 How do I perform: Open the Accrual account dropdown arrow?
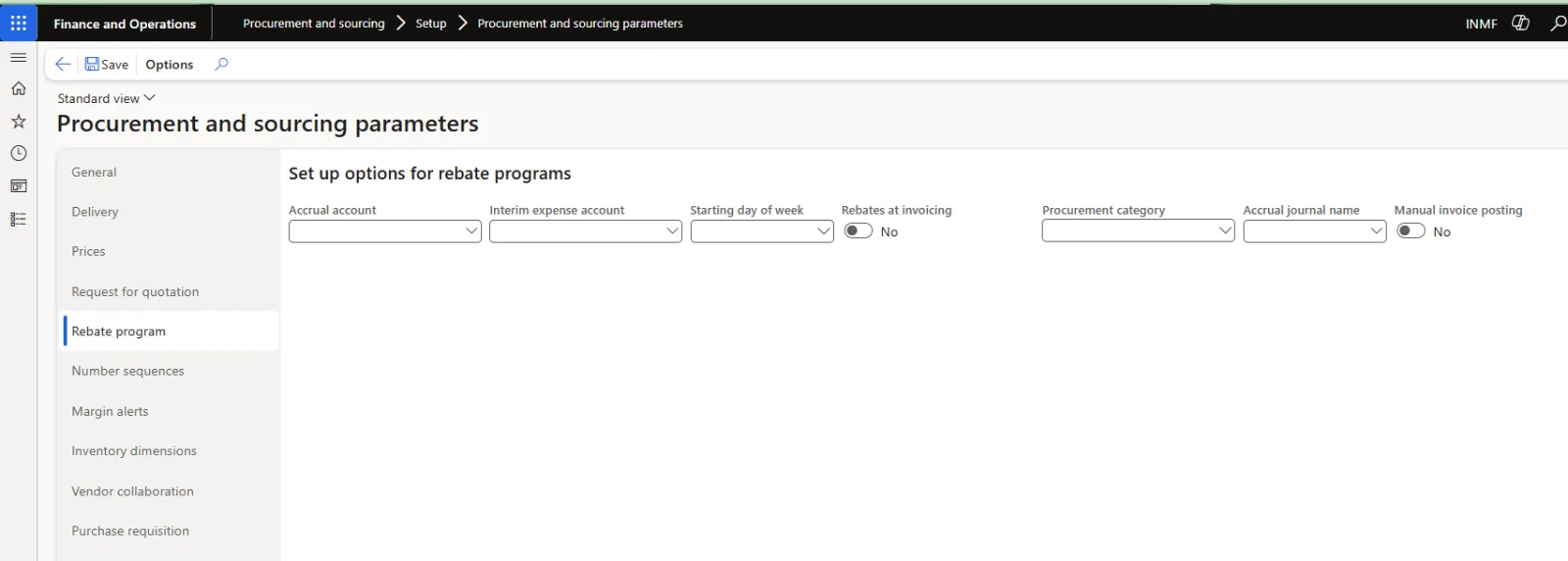[x=471, y=231]
